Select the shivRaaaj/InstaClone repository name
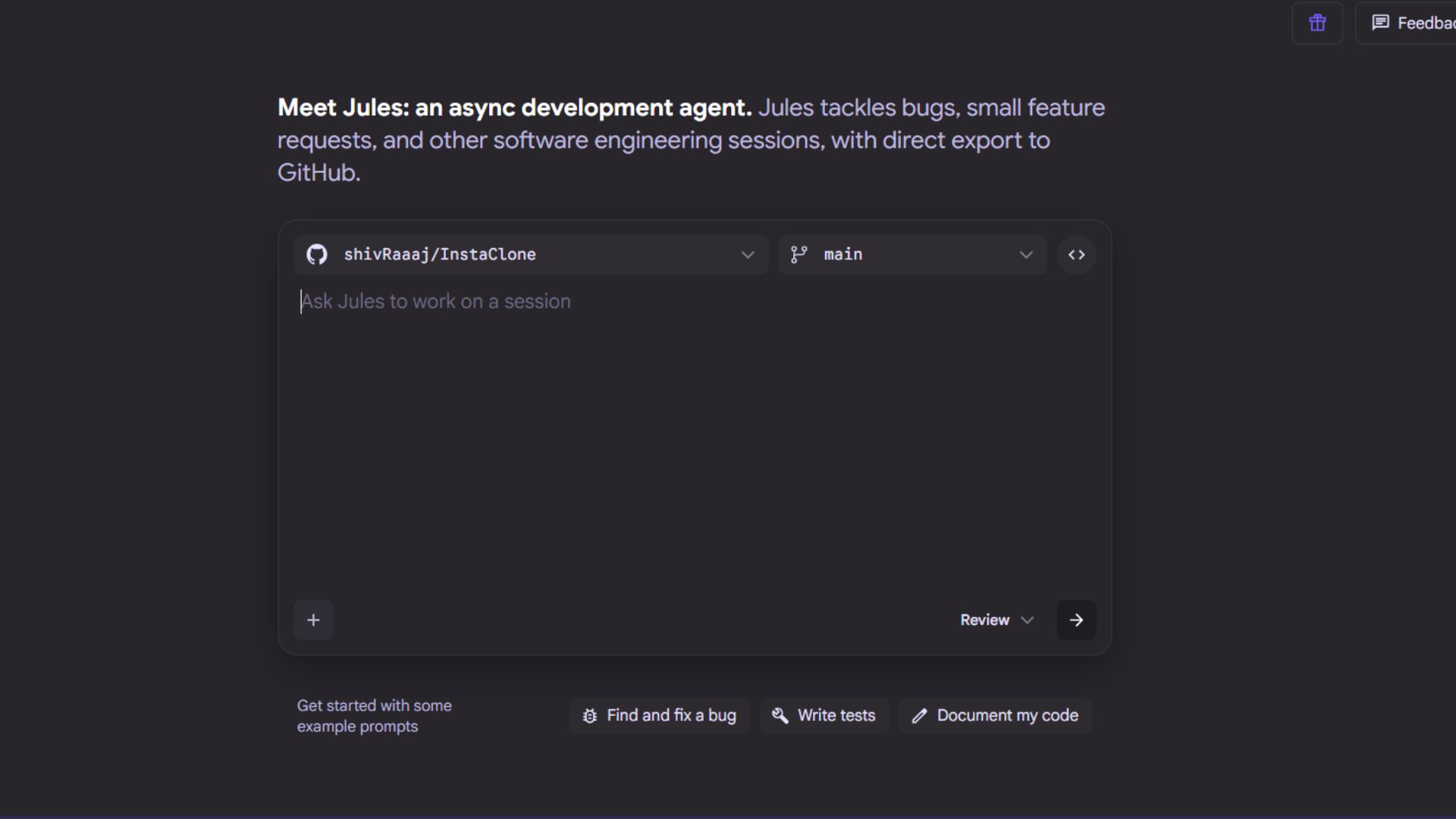1456x819 pixels. click(x=440, y=255)
